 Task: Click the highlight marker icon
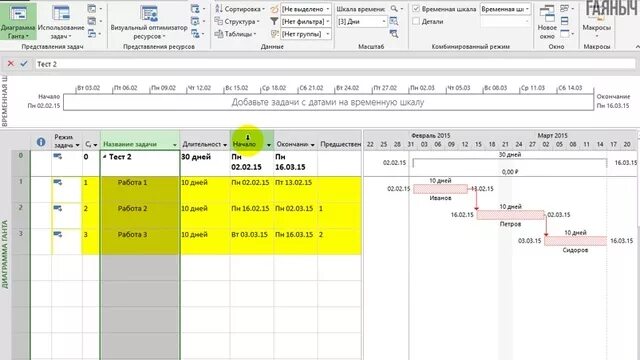274,9
